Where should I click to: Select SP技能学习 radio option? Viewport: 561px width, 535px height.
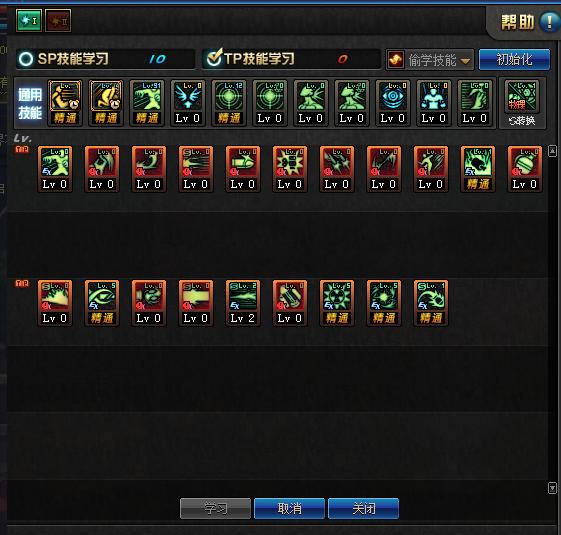click(x=26, y=59)
